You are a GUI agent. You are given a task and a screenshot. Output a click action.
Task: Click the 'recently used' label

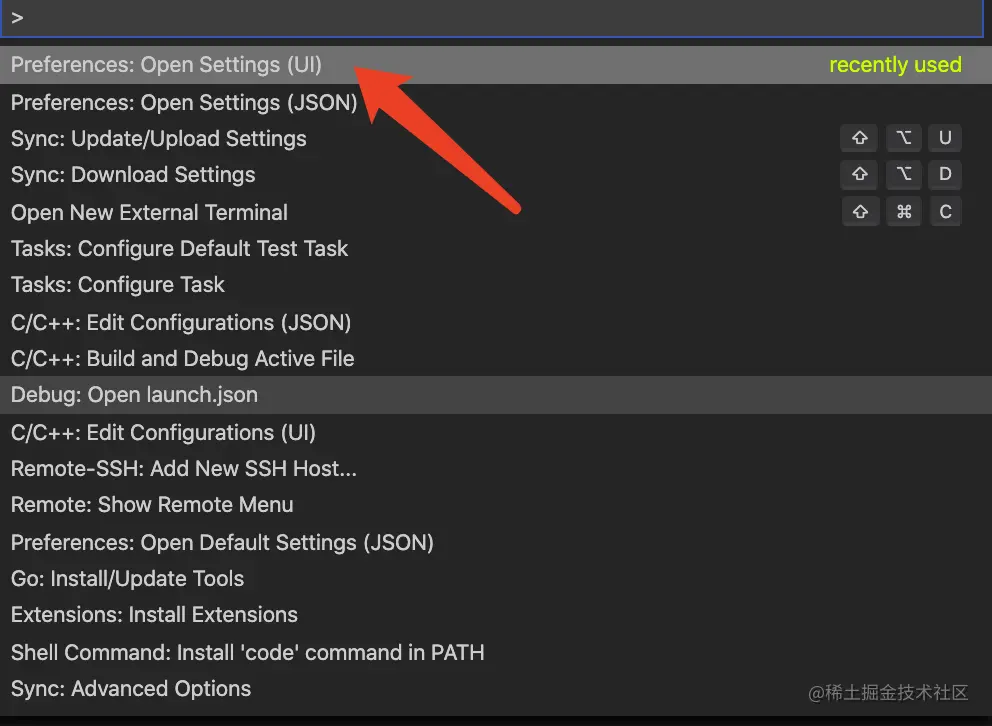[895, 65]
